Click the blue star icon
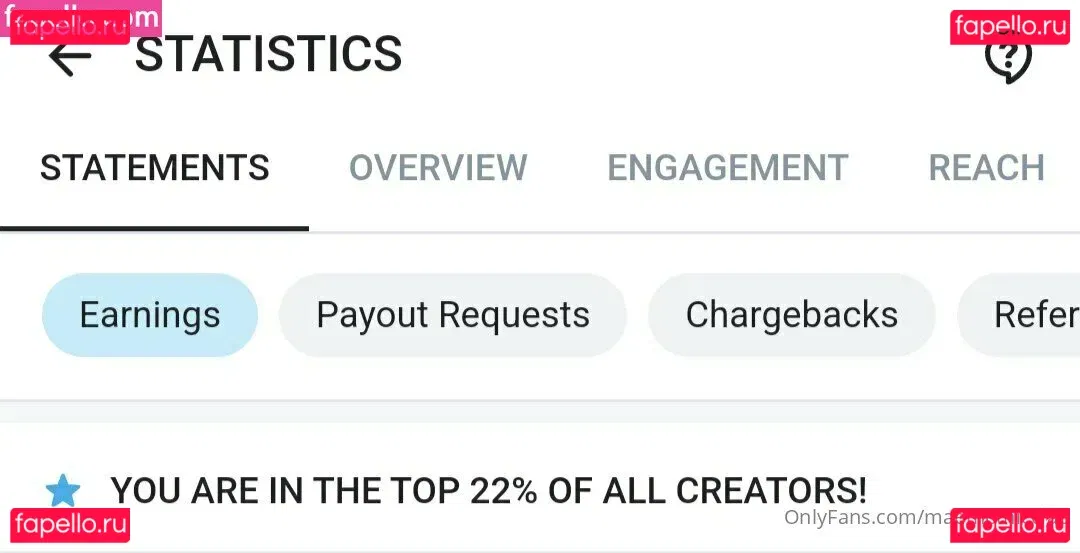 tap(63, 491)
